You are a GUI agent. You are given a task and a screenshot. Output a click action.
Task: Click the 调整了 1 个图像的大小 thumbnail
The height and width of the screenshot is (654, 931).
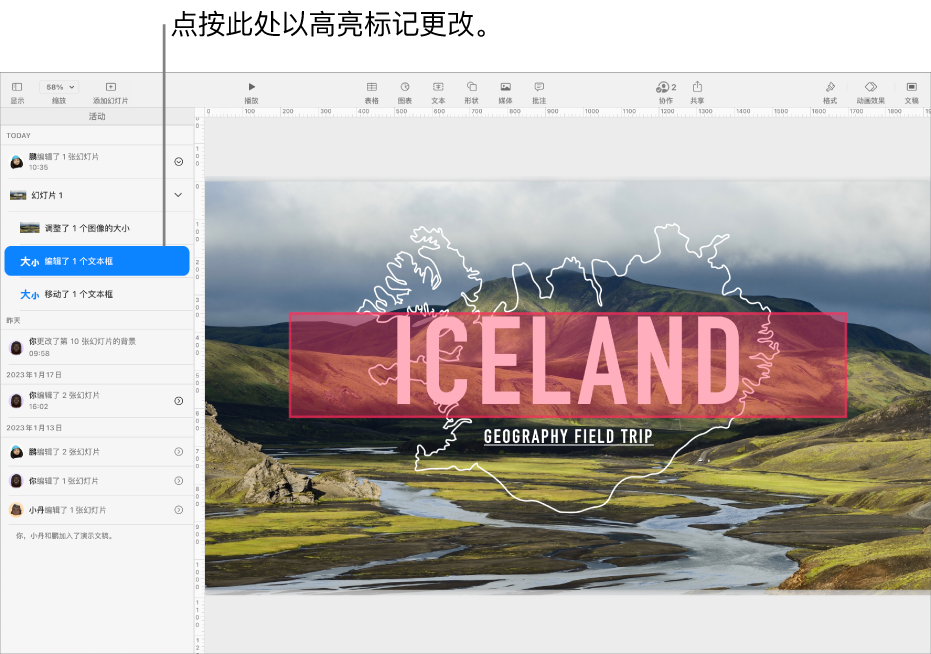[30, 228]
